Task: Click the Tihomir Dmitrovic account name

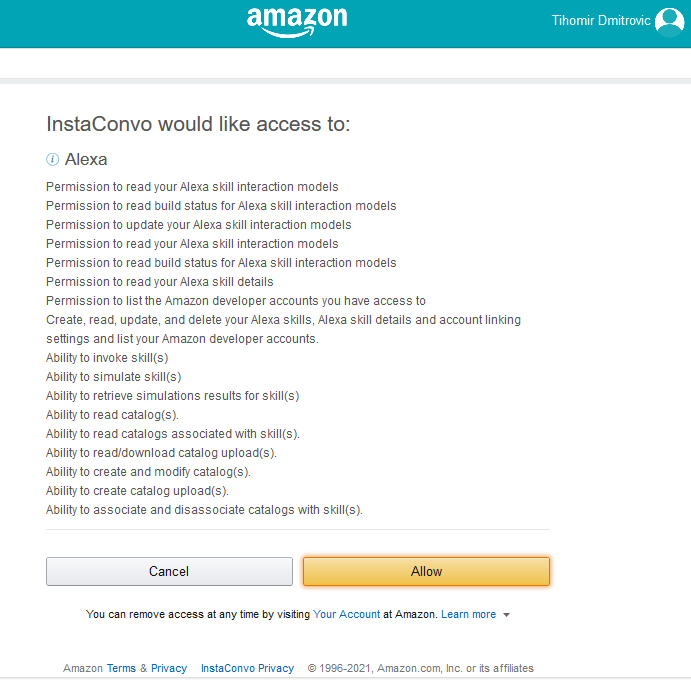Action: coord(601,20)
